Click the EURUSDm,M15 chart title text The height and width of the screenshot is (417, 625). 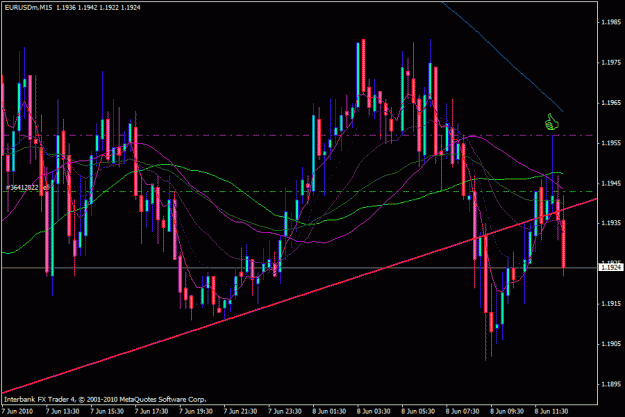pyautogui.click(x=28, y=7)
